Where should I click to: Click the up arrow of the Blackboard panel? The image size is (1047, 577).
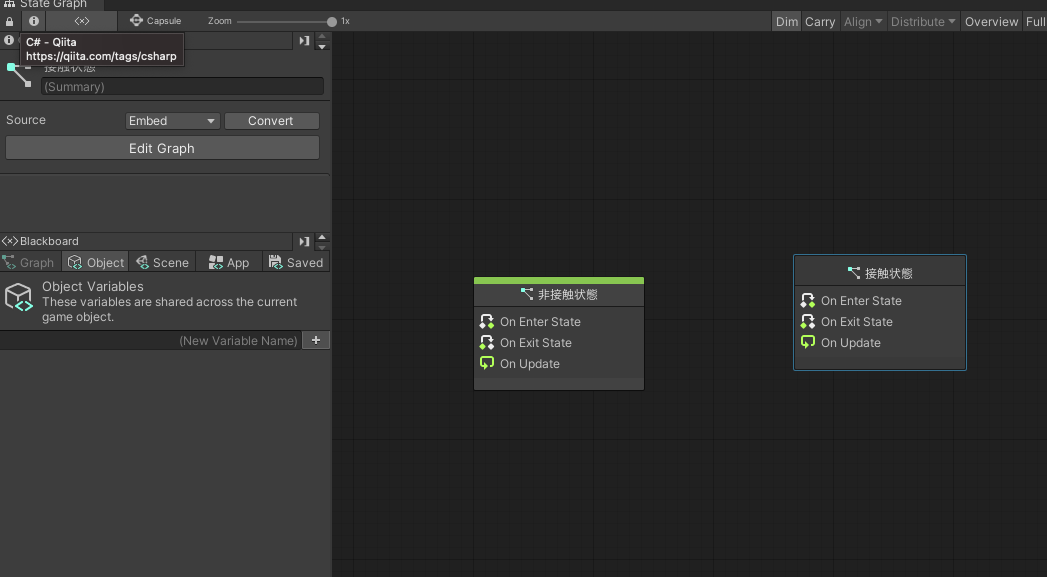(x=322, y=236)
